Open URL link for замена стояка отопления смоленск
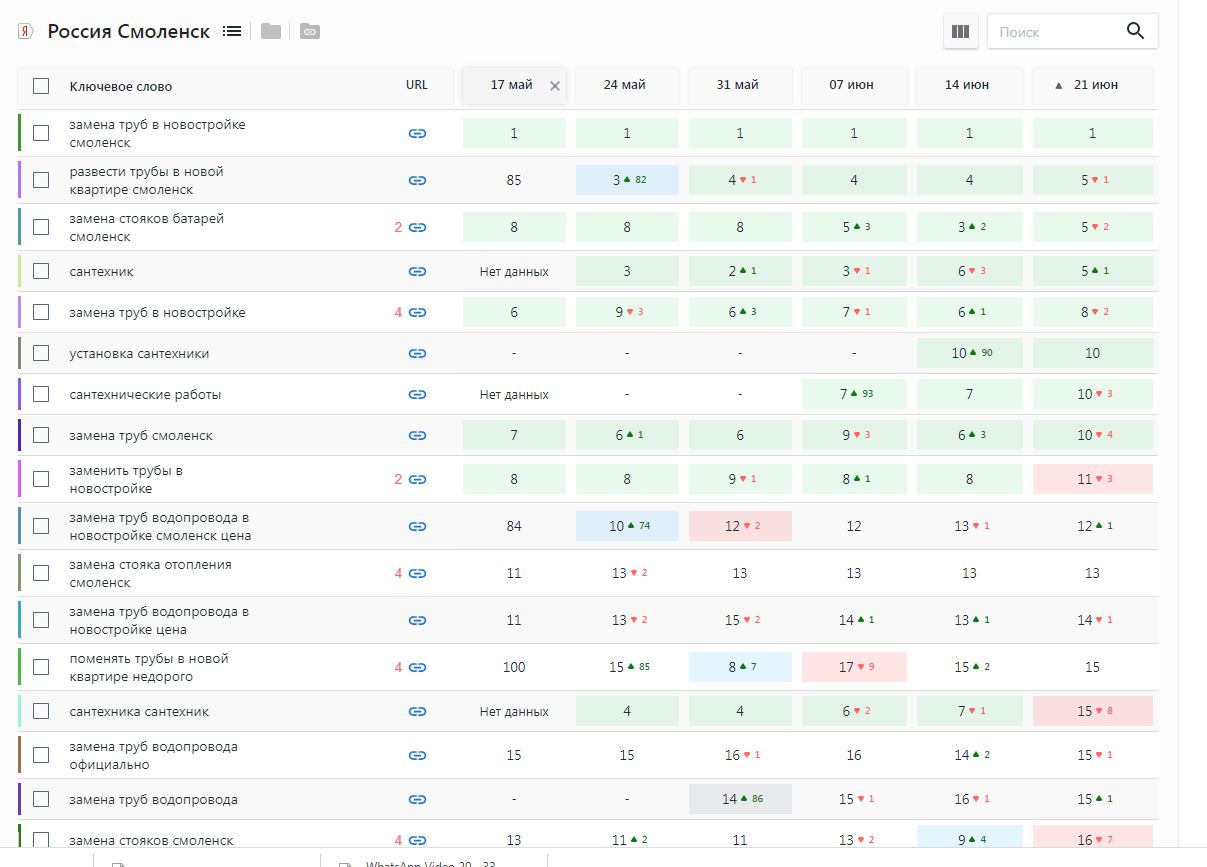Image resolution: width=1207 pixels, height=867 pixels. [418, 573]
